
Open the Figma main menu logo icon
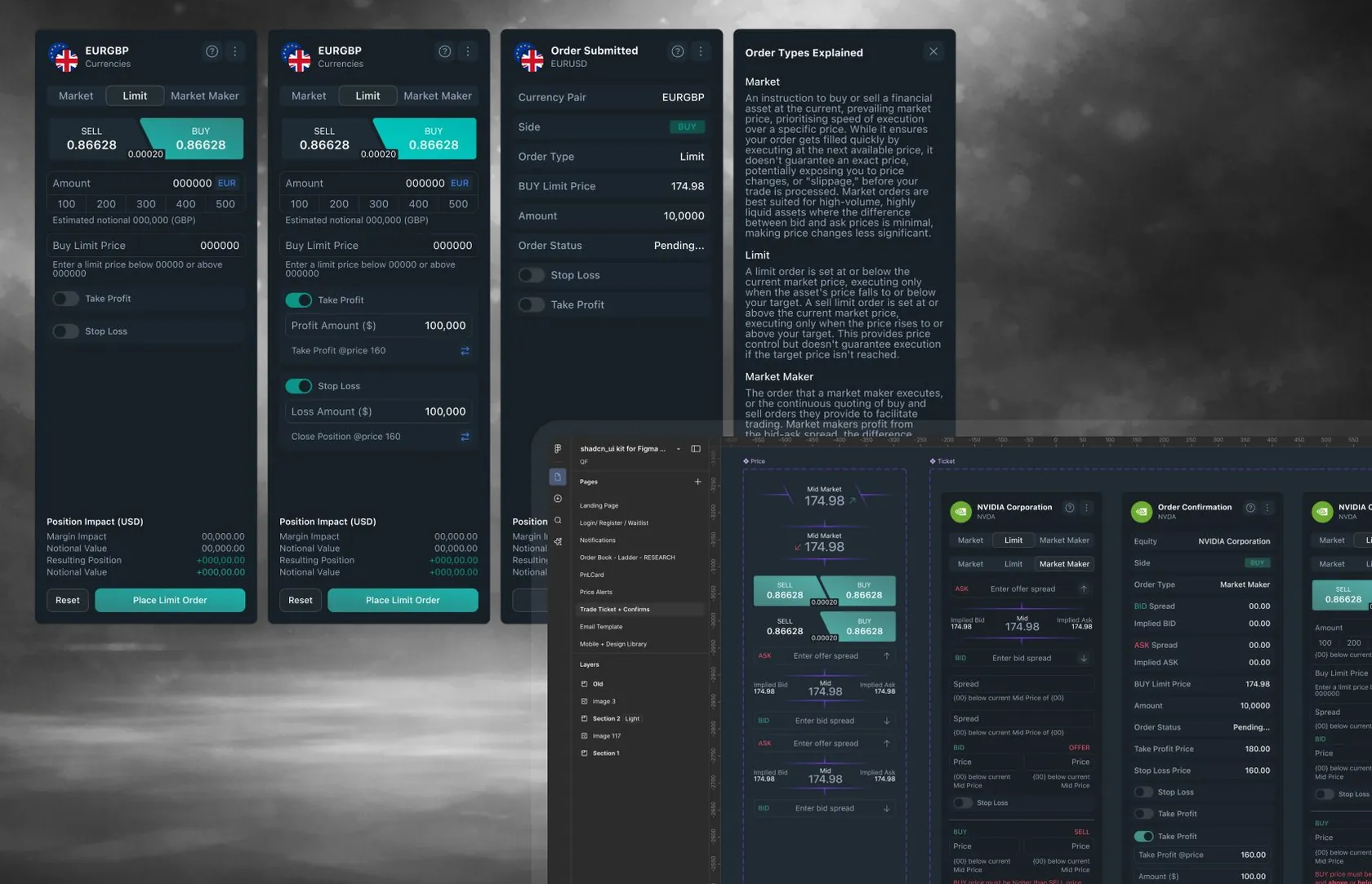click(558, 448)
